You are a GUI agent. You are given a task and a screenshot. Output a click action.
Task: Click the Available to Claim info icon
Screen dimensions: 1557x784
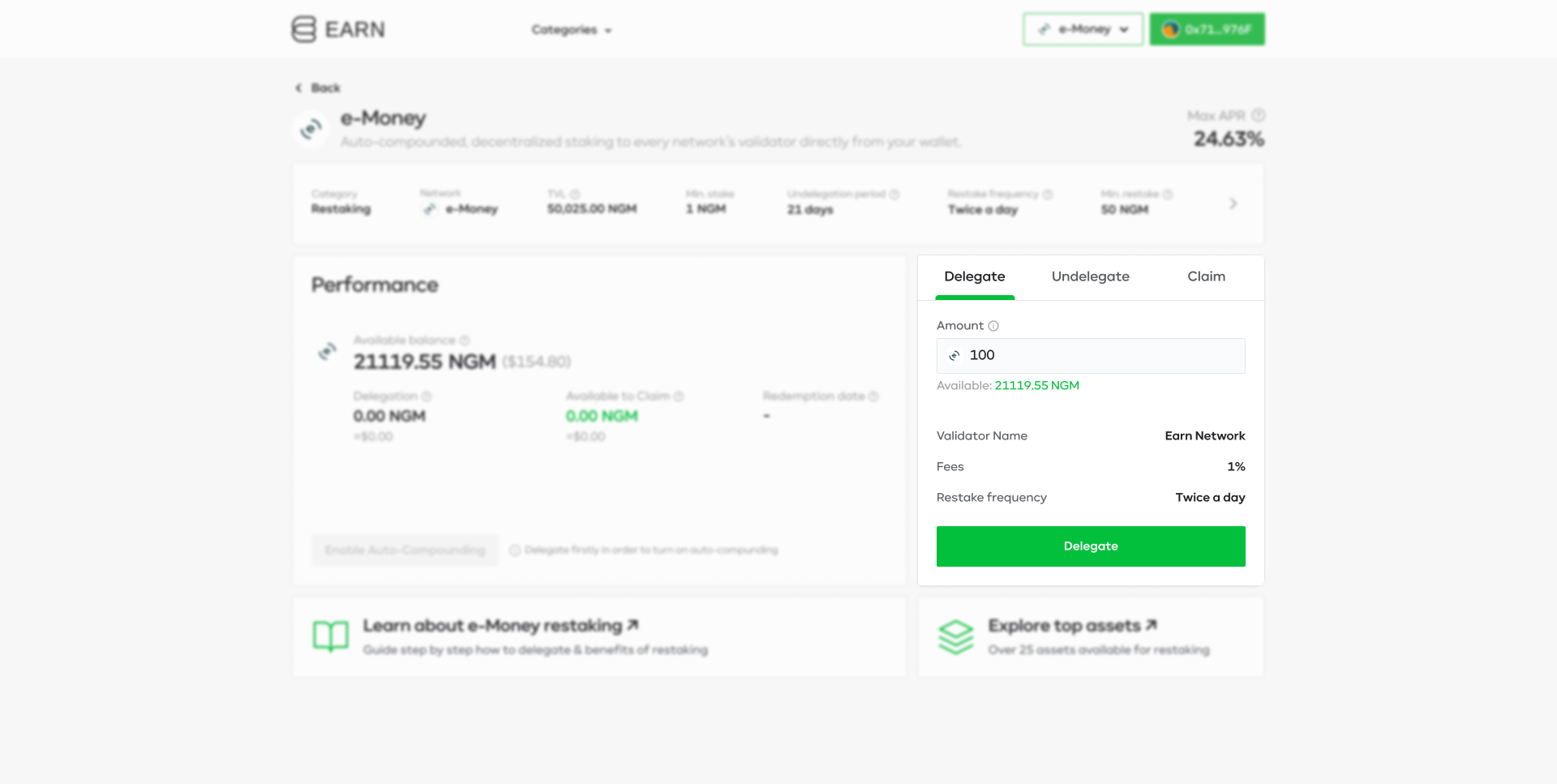coord(679,396)
